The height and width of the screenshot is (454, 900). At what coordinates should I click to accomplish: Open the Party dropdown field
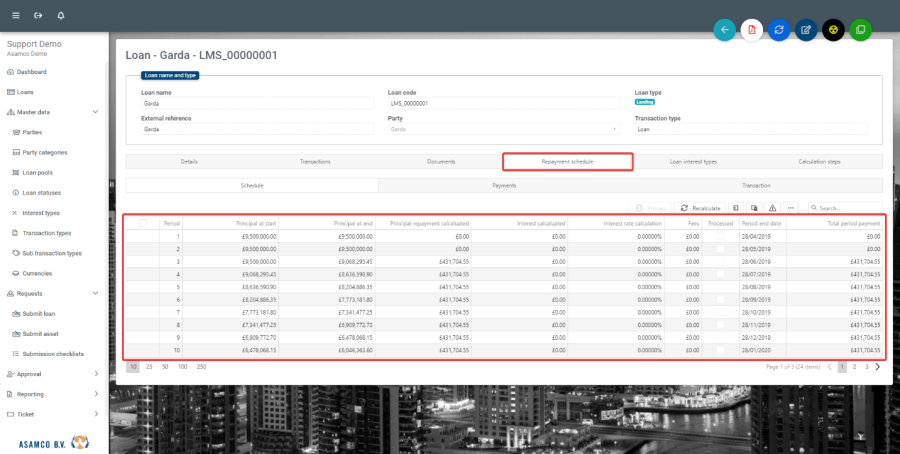tap(503, 129)
